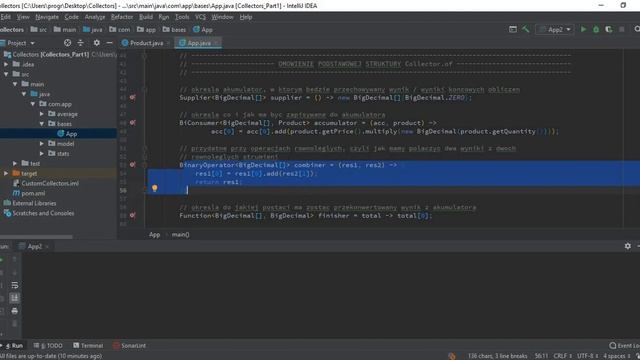Image resolution: width=640 pixels, height=360 pixels.
Task: Open the Navigate menu
Action: click(x=47, y=17)
